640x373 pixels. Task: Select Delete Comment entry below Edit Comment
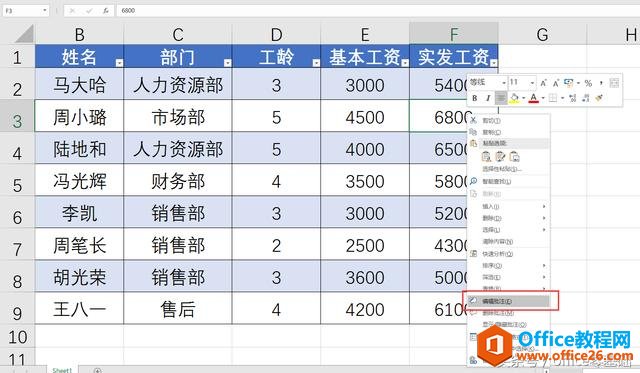[x=509, y=313]
